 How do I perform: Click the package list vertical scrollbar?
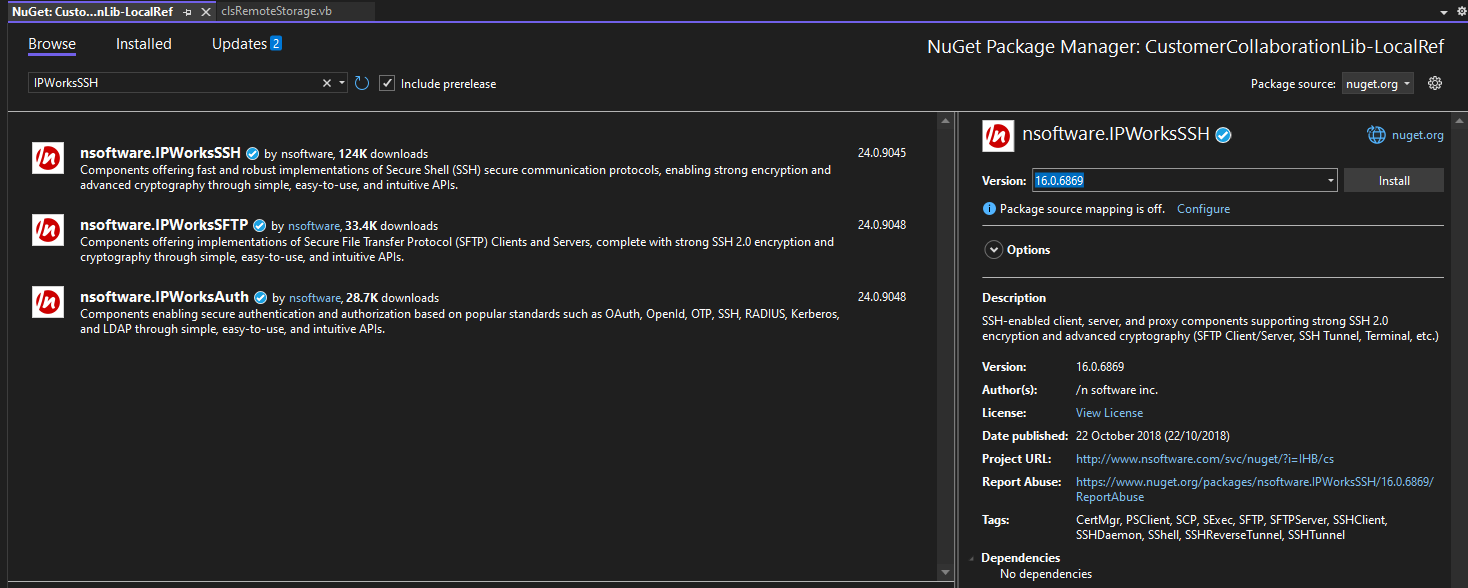click(x=945, y=340)
